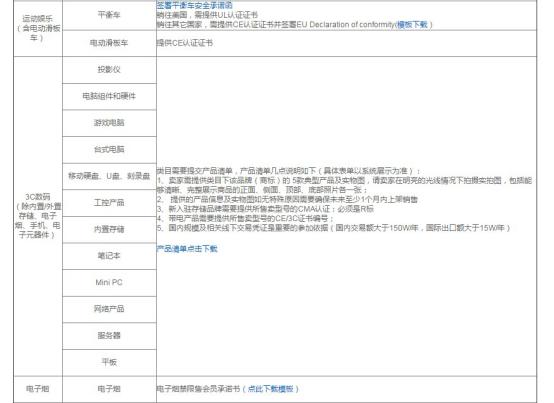Click the 3C数码 main category cell
Viewport: 554px width, 403px height.
[x=38, y=216]
